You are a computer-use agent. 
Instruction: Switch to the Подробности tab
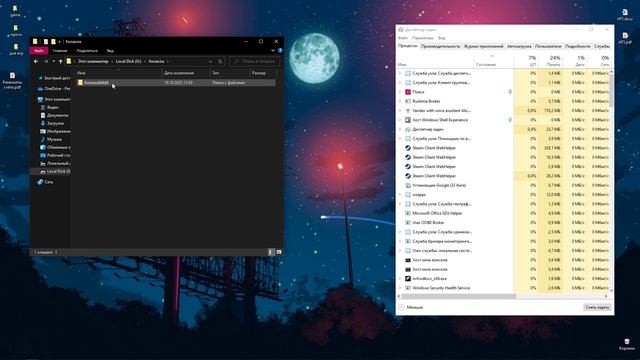(578, 47)
